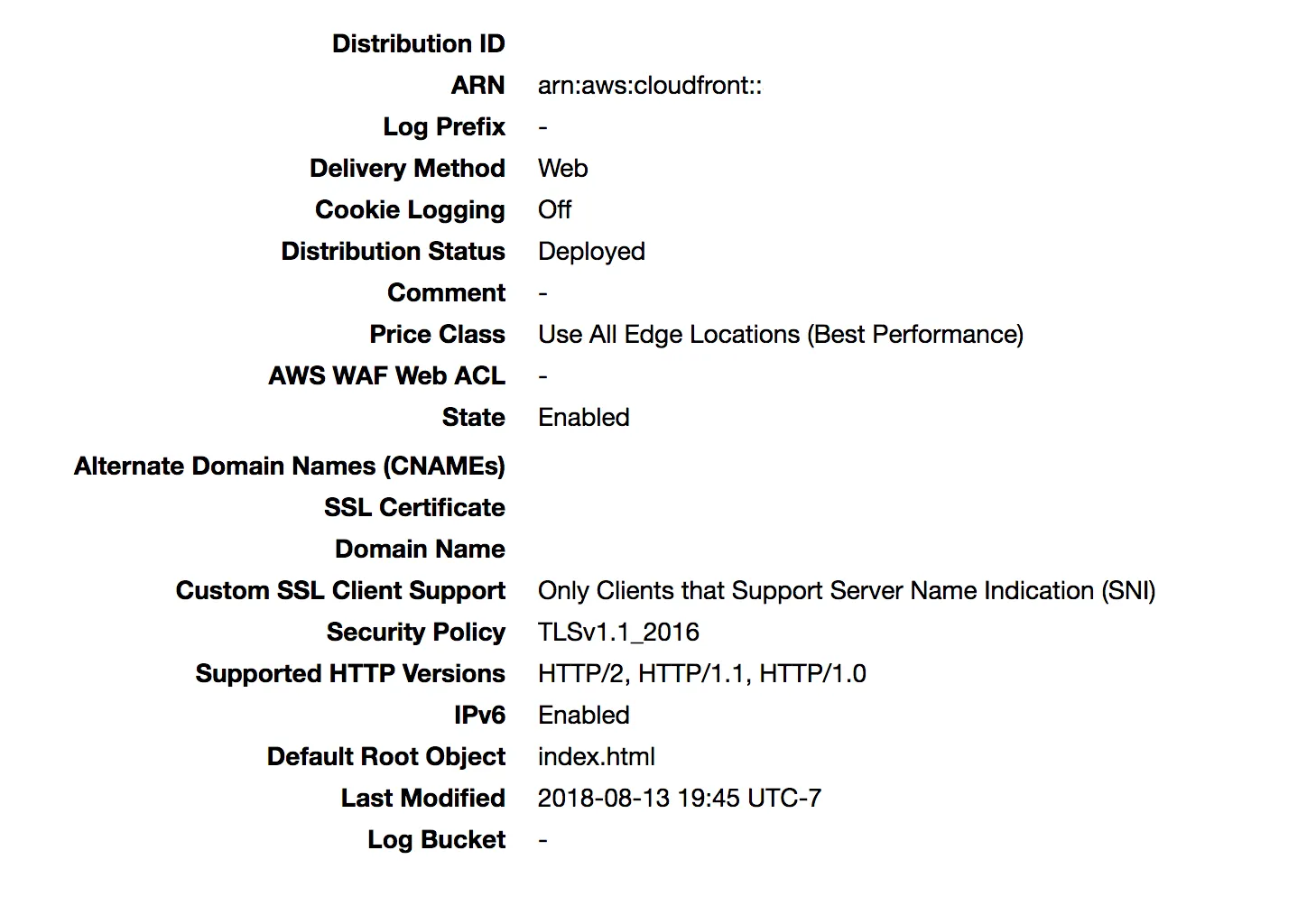Click Alternate Domain Names (CNAMEs) label
The image size is (1316, 915).
(x=289, y=467)
